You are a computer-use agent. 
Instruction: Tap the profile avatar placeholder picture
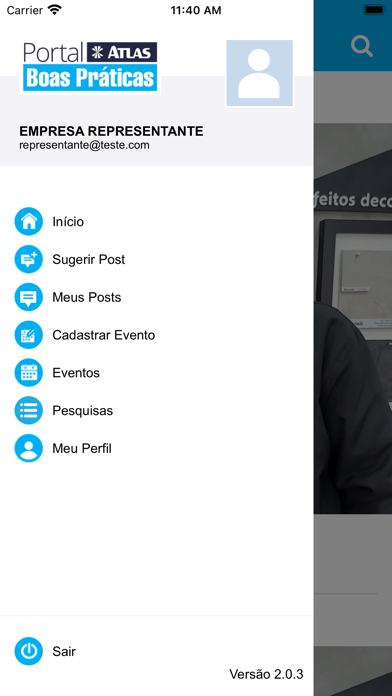pyautogui.click(x=260, y=73)
